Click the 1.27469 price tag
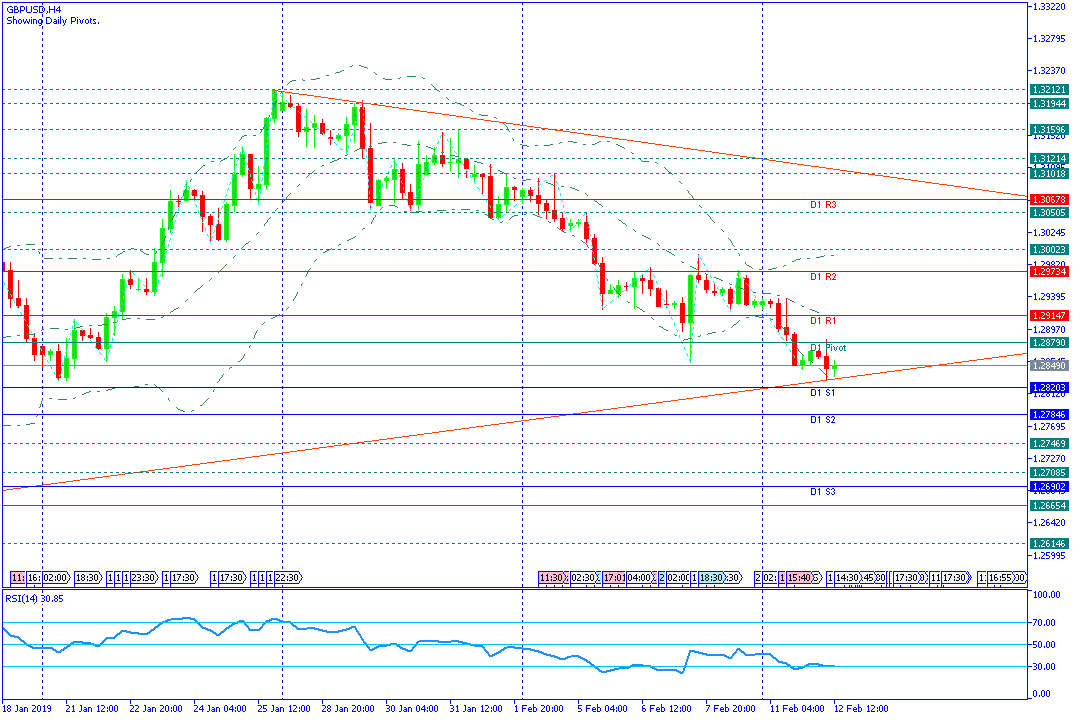The width and height of the screenshot is (1080, 720). coord(1049,443)
